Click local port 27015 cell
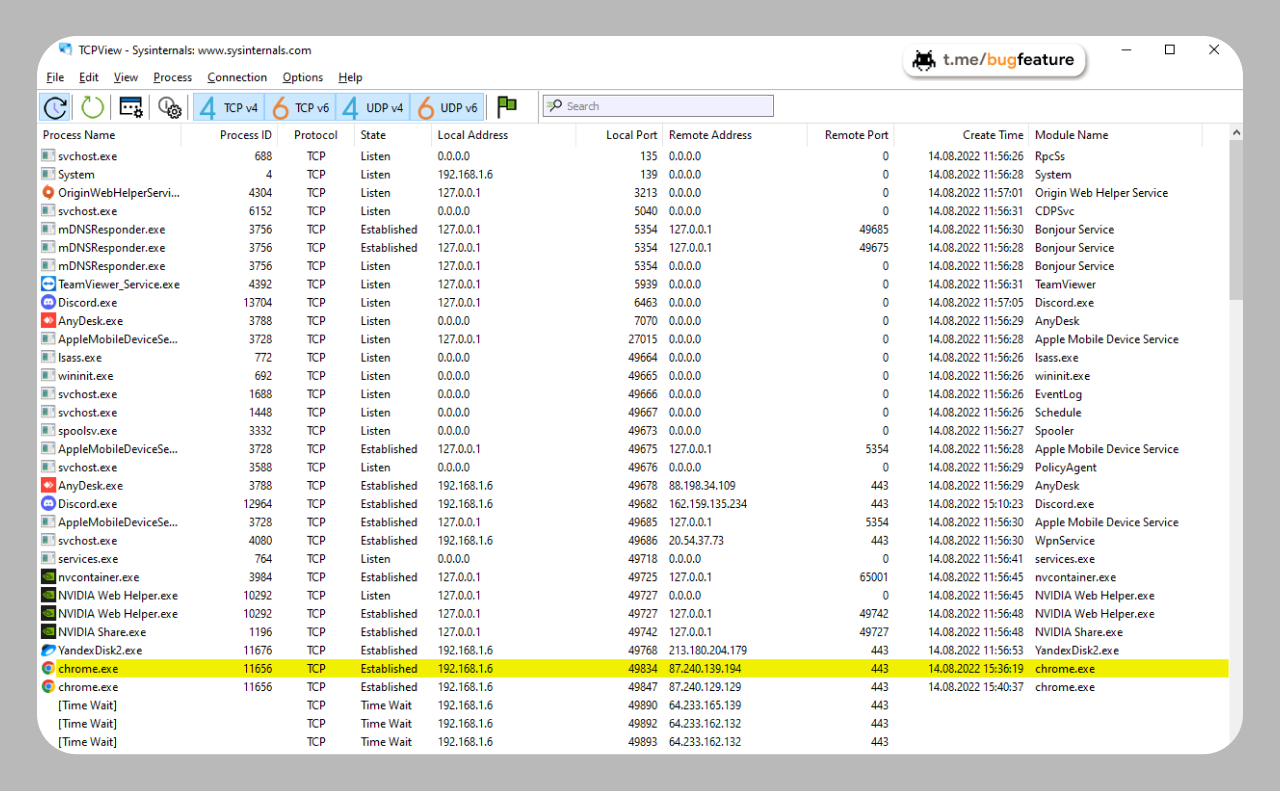The image size is (1280, 791). 643,339
